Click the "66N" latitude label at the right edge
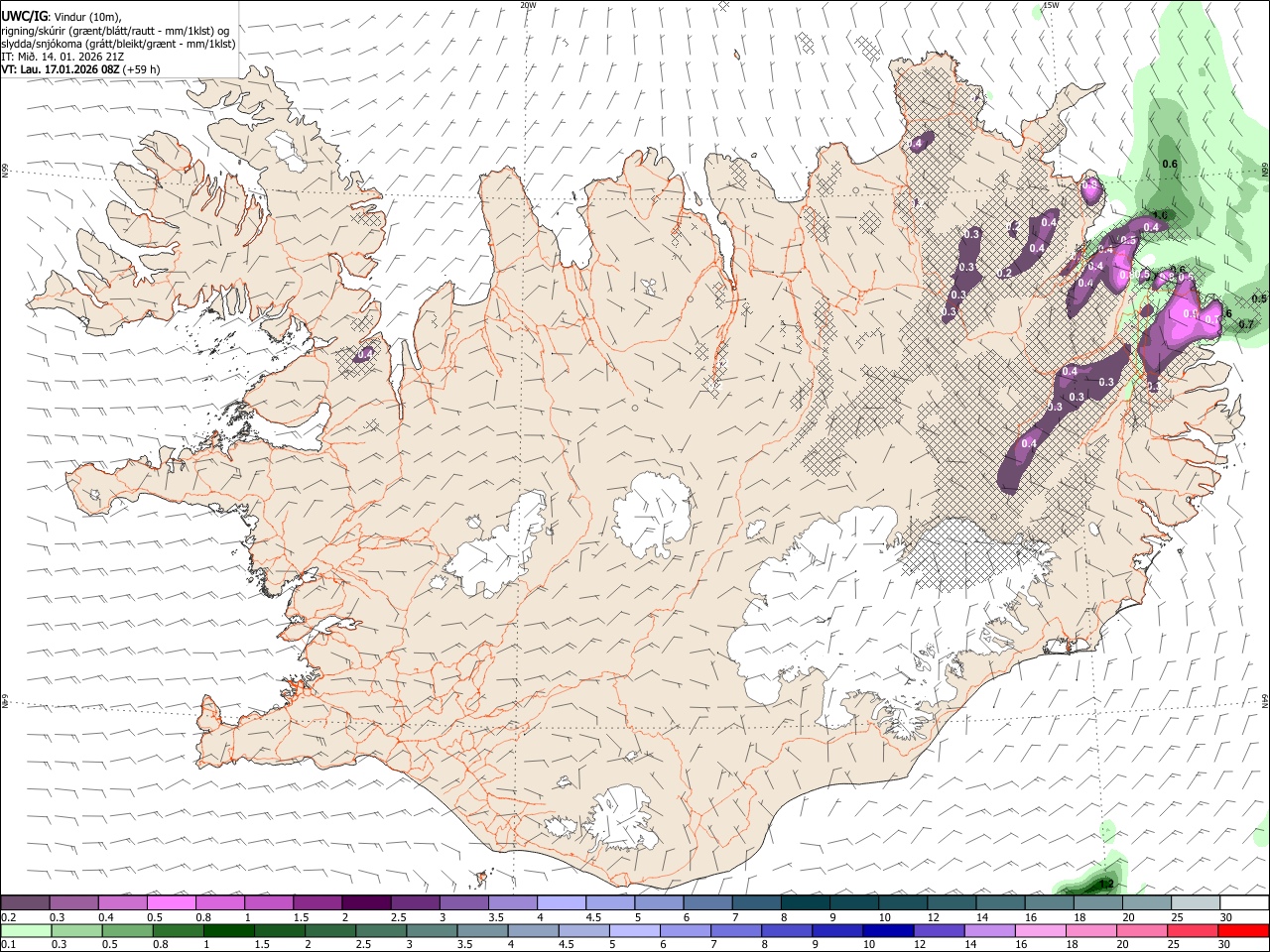The height and width of the screenshot is (952, 1270). (1265, 170)
